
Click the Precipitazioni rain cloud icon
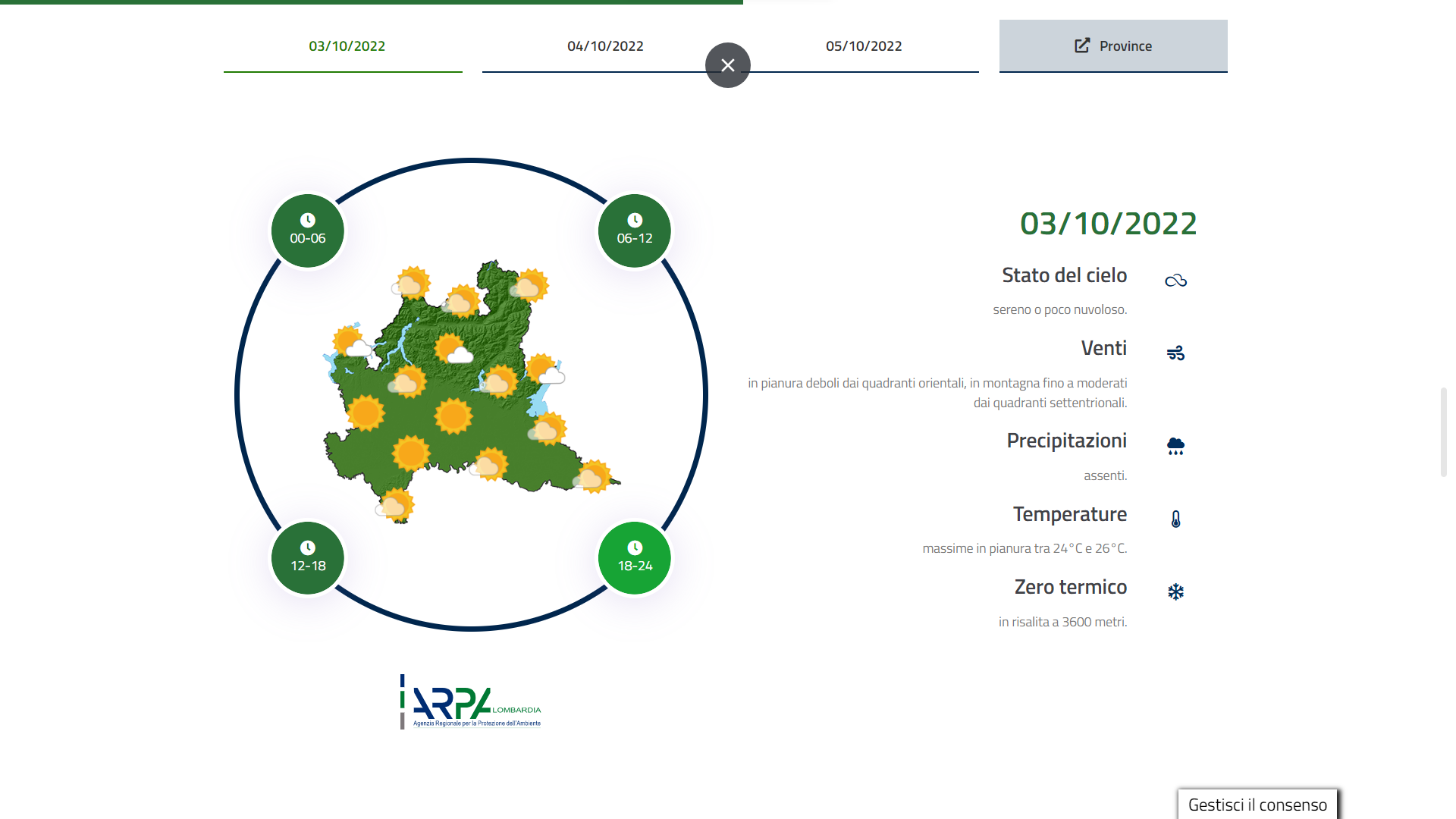click(x=1175, y=446)
